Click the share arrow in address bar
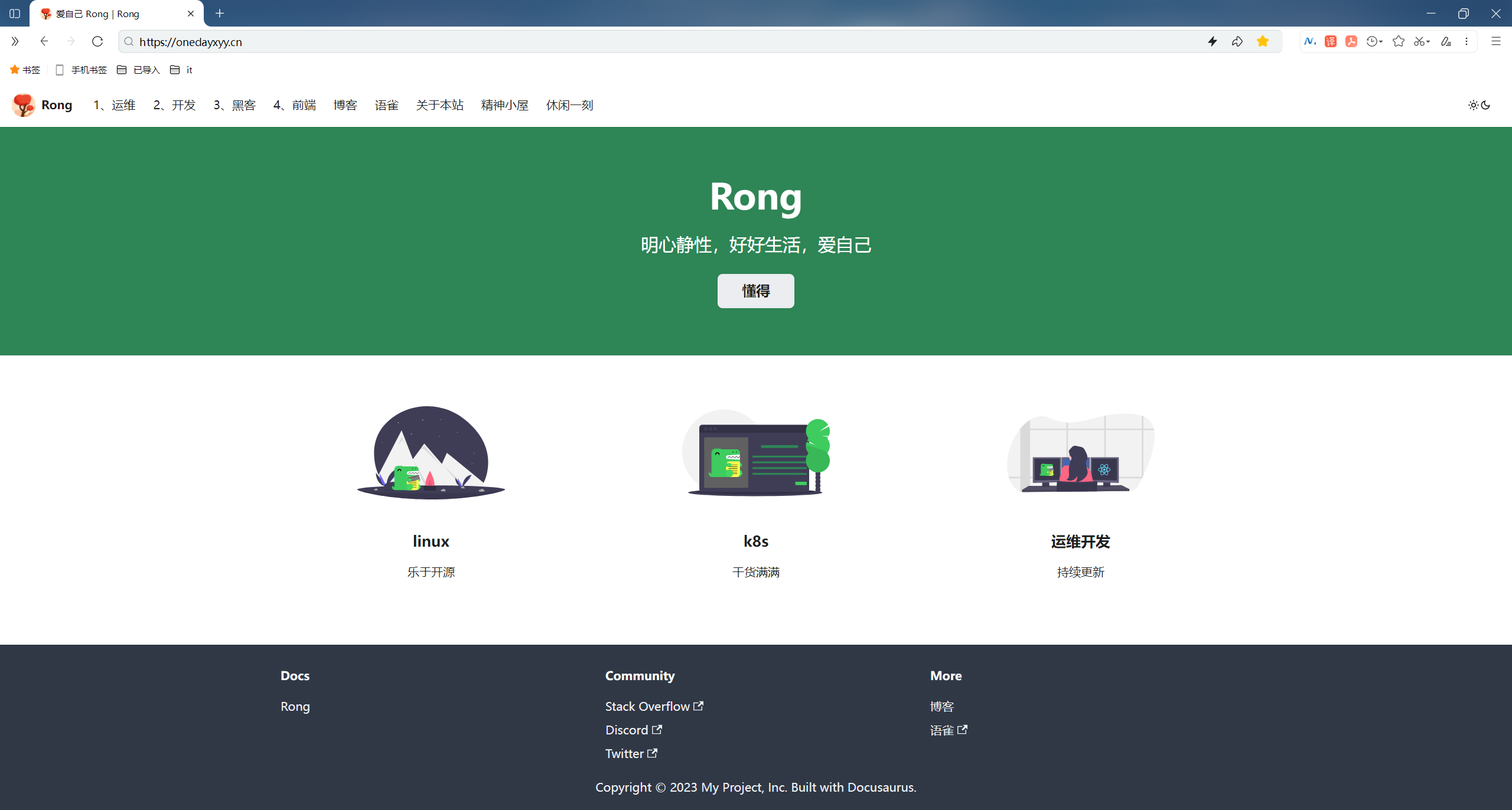This screenshot has width=1512, height=810. coord(1237,41)
